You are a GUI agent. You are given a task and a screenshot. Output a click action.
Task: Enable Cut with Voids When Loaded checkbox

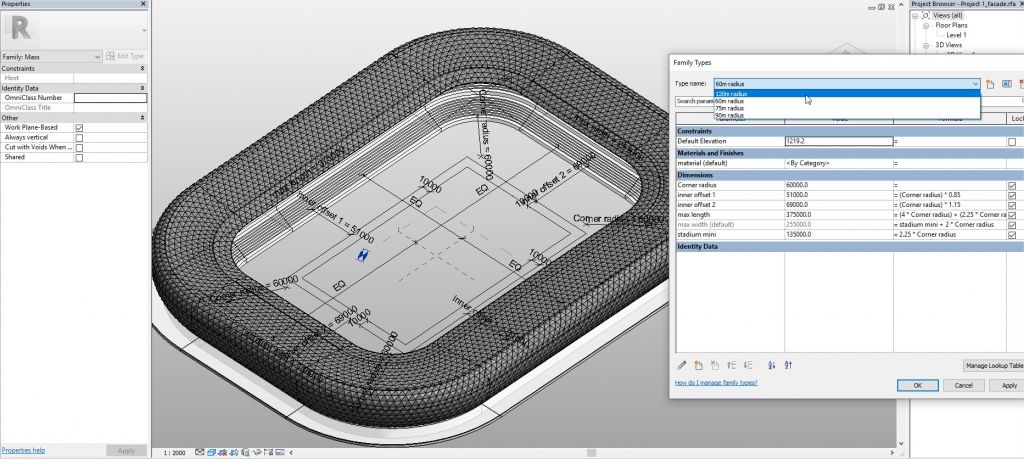(x=79, y=148)
